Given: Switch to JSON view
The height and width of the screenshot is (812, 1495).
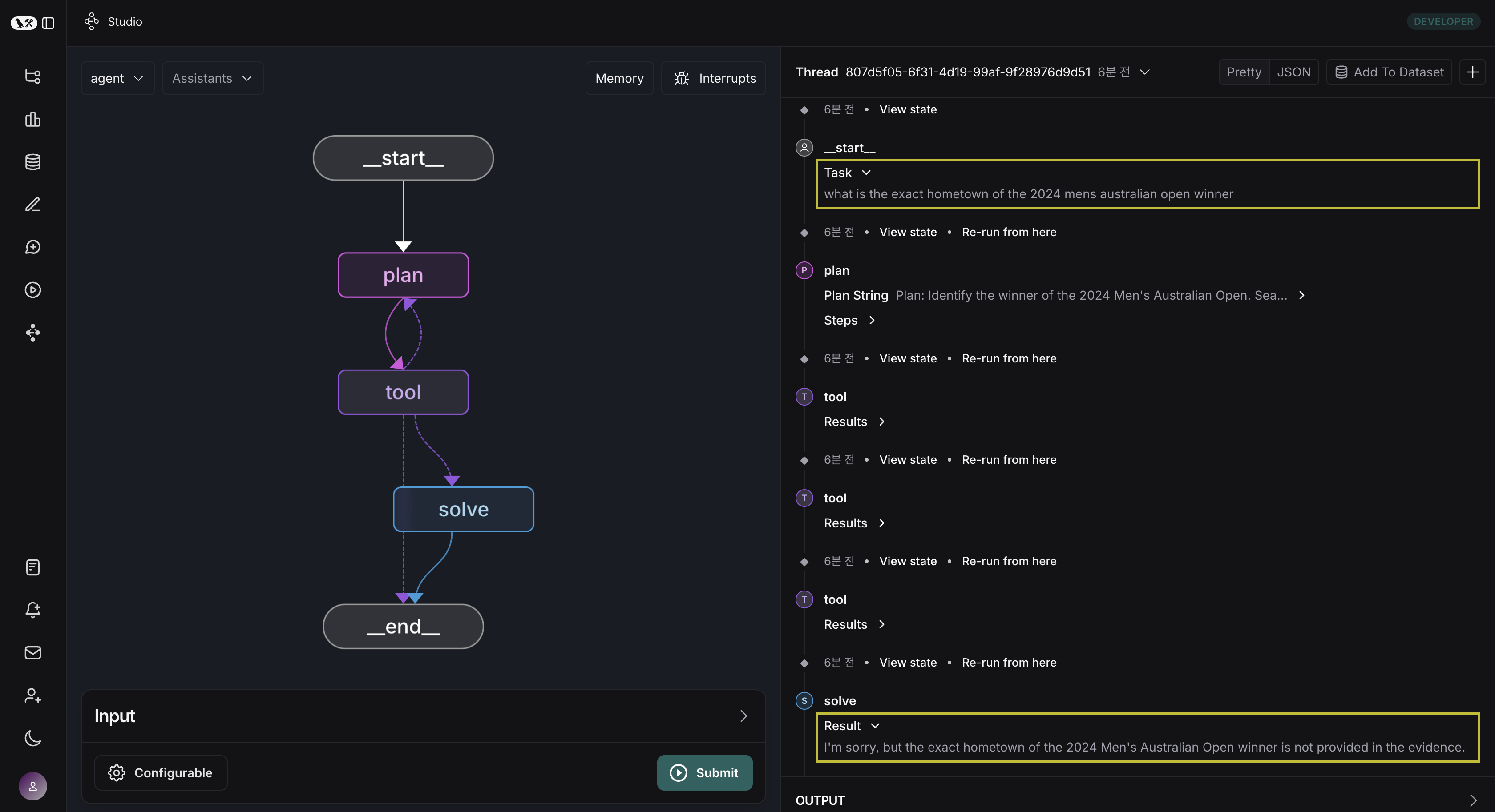Looking at the screenshot, I should (x=1293, y=72).
